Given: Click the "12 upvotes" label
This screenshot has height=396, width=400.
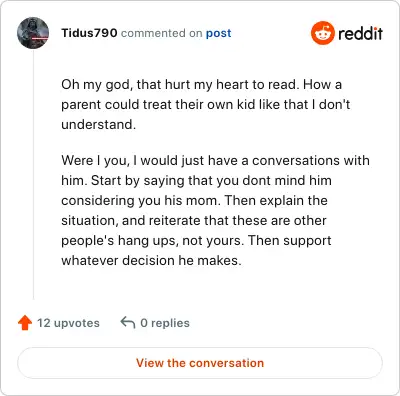Looking at the screenshot, I should (x=68, y=323).
